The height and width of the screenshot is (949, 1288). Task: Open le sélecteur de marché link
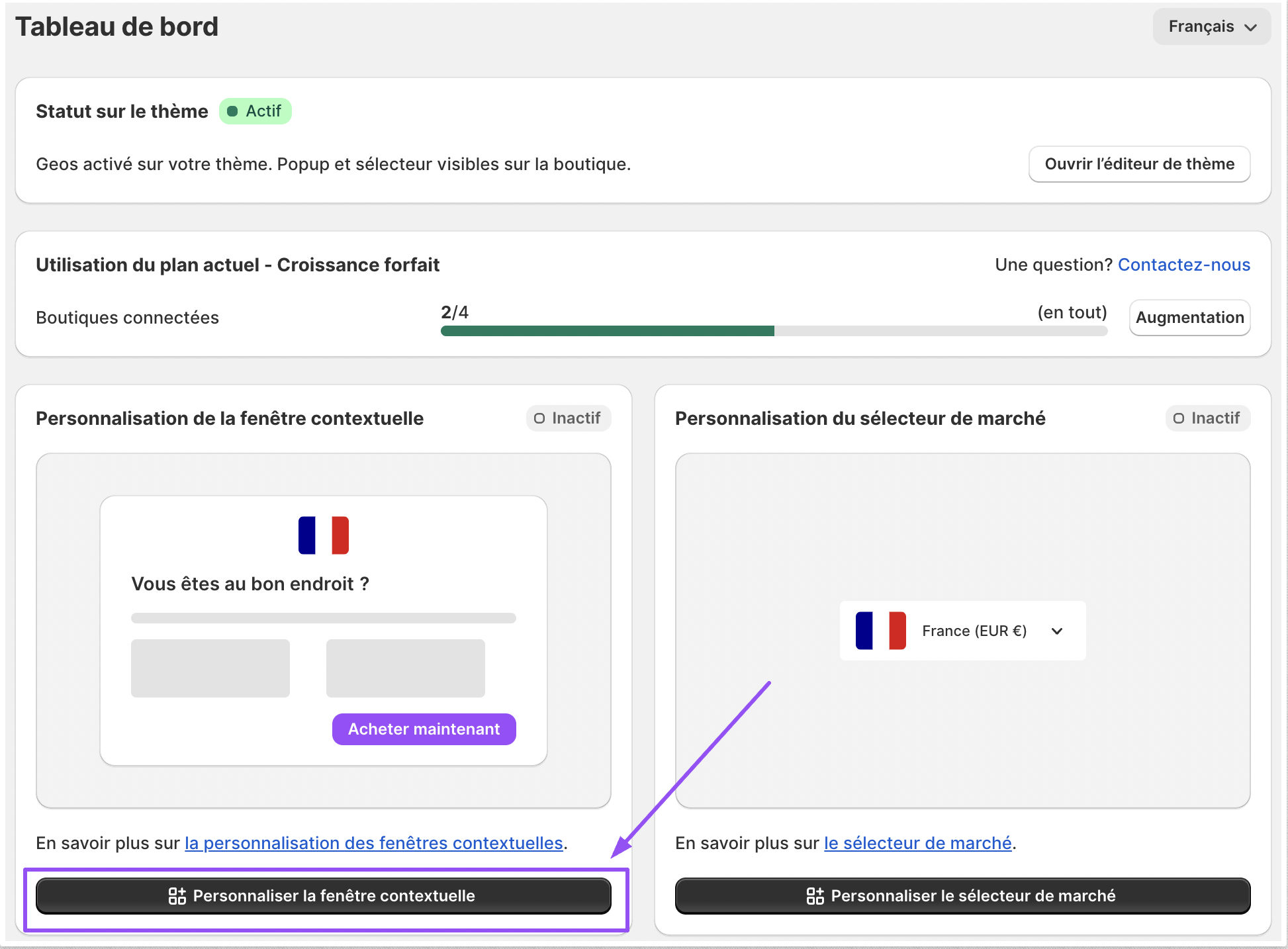pos(917,843)
